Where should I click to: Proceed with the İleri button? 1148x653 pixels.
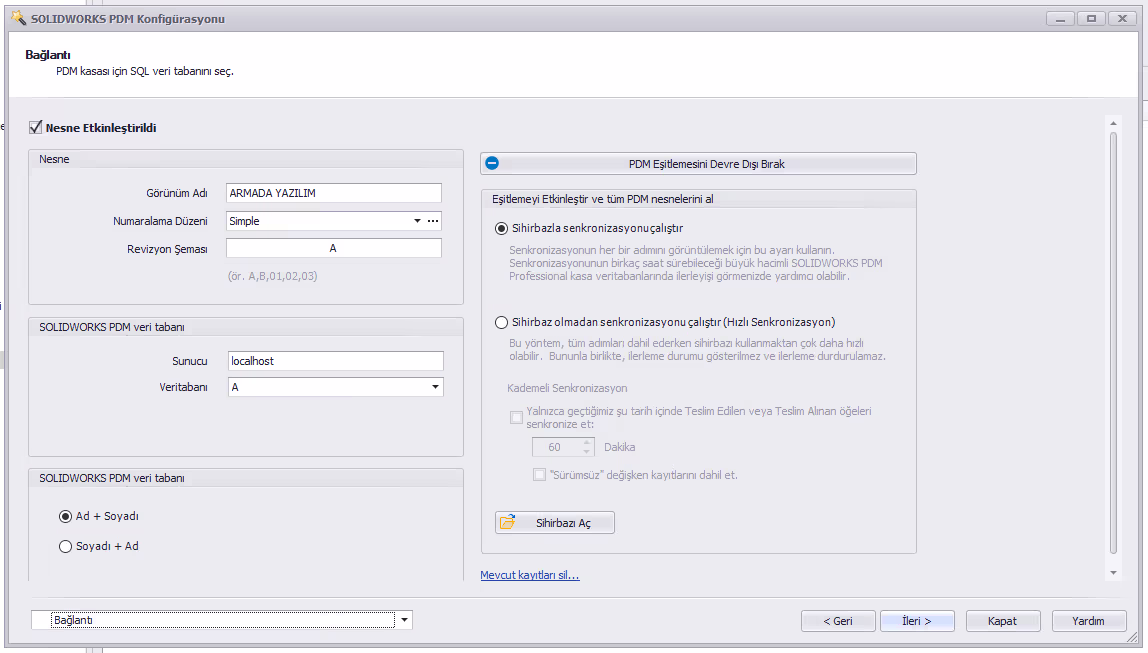click(917, 621)
